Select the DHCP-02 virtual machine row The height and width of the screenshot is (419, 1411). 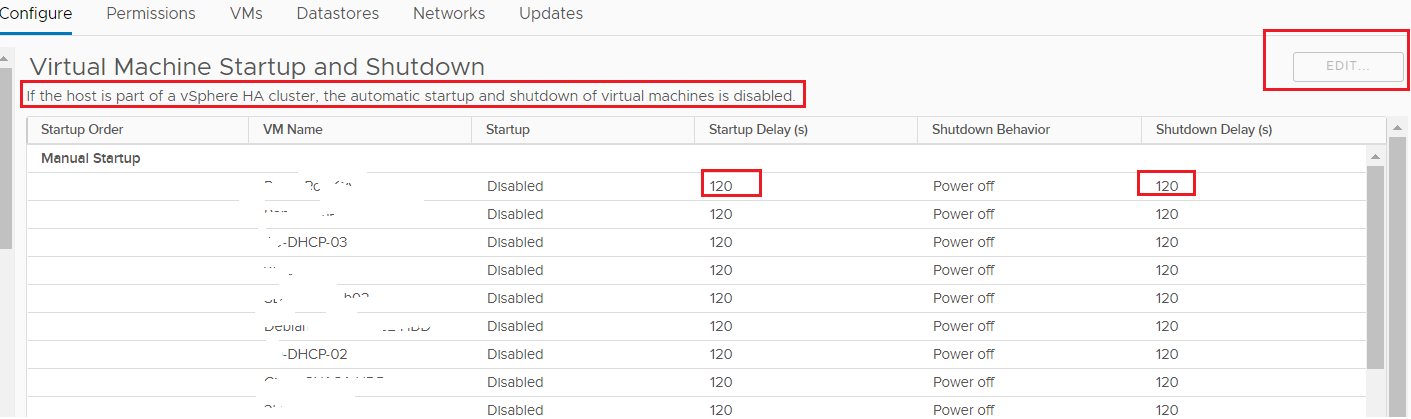point(697,354)
